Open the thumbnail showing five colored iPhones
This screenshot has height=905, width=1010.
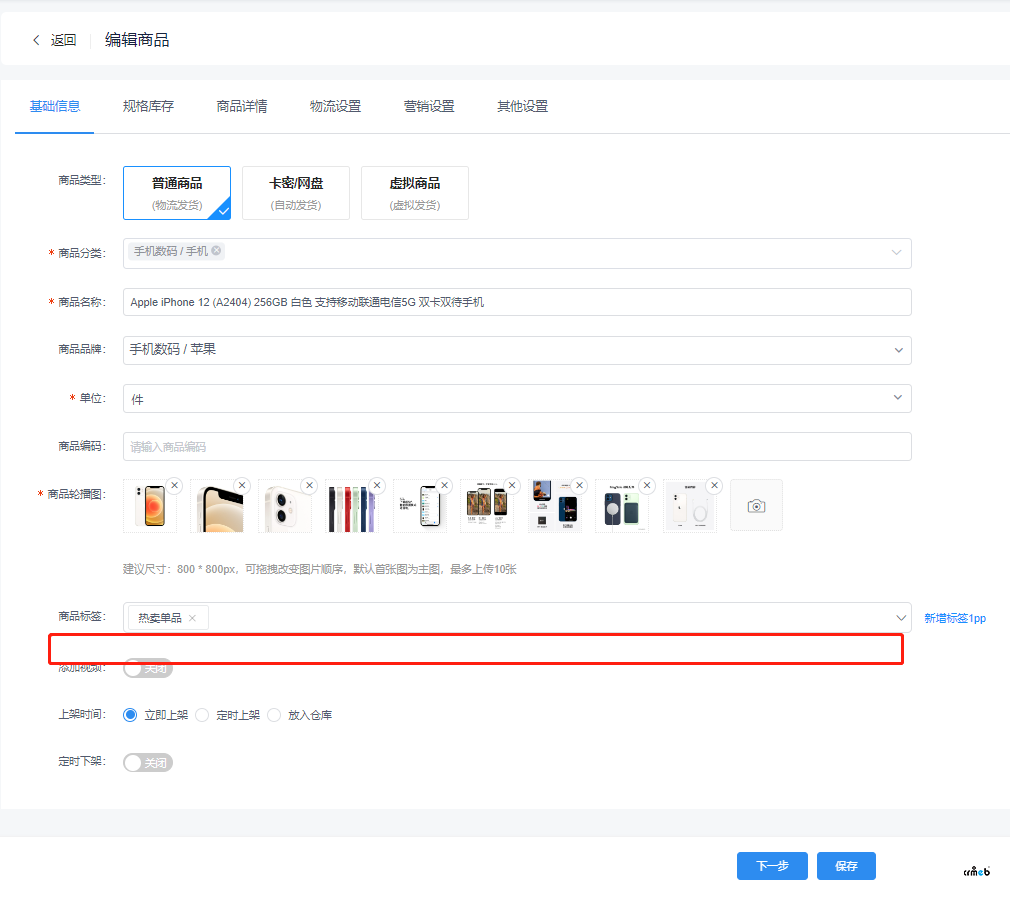pyautogui.click(x=352, y=506)
